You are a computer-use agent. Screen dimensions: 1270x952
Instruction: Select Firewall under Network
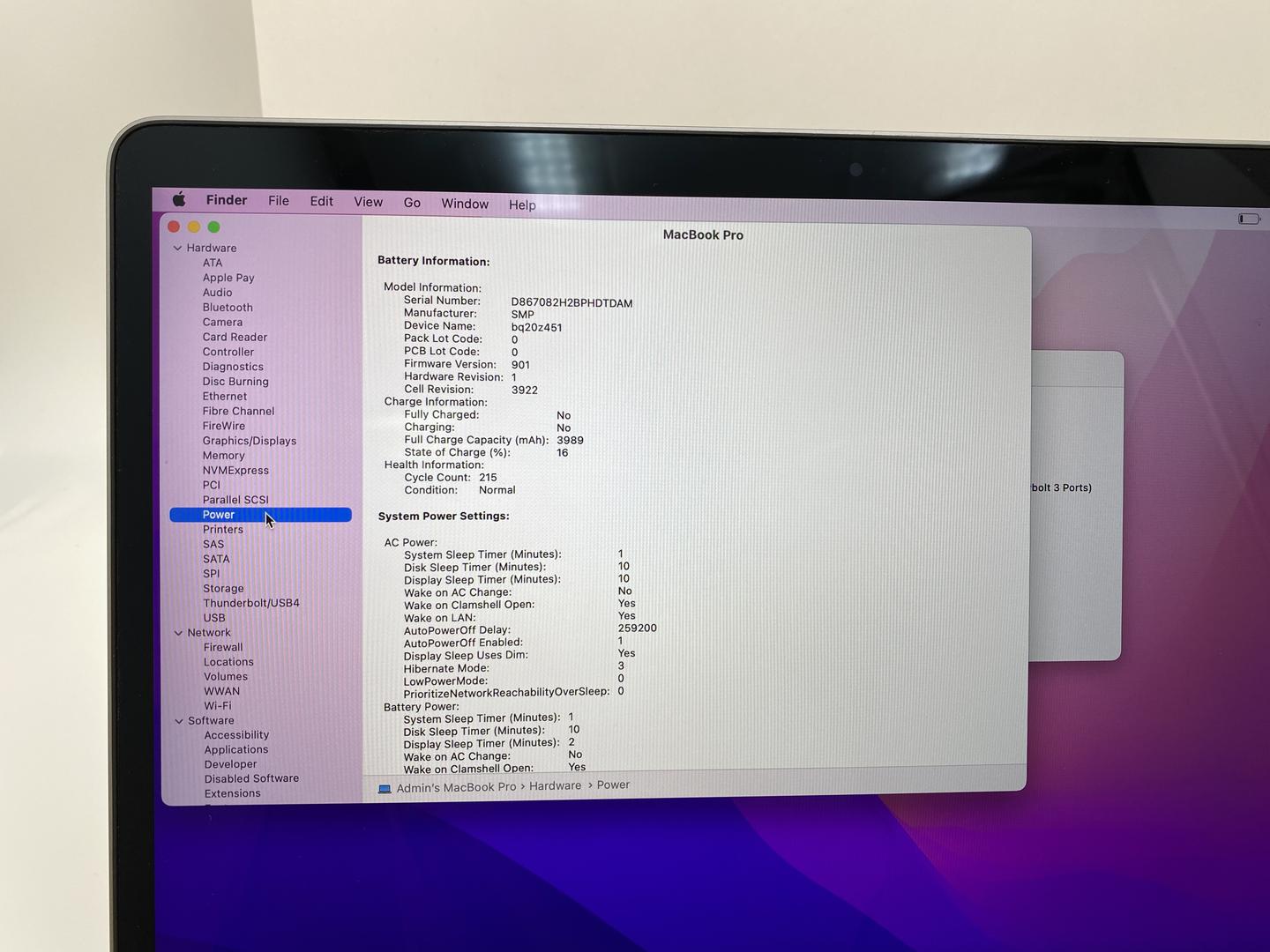tap(223, 647)
